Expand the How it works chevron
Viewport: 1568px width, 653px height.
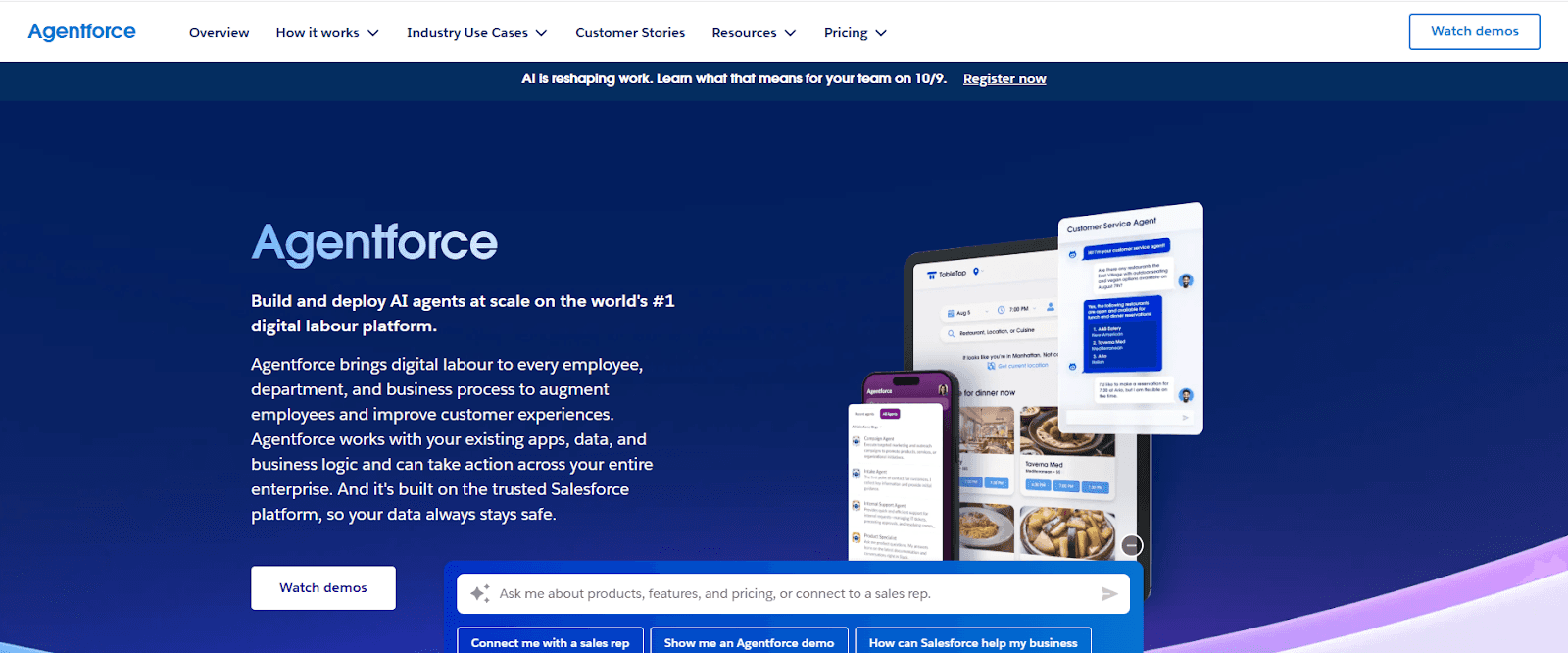point(373,33)
